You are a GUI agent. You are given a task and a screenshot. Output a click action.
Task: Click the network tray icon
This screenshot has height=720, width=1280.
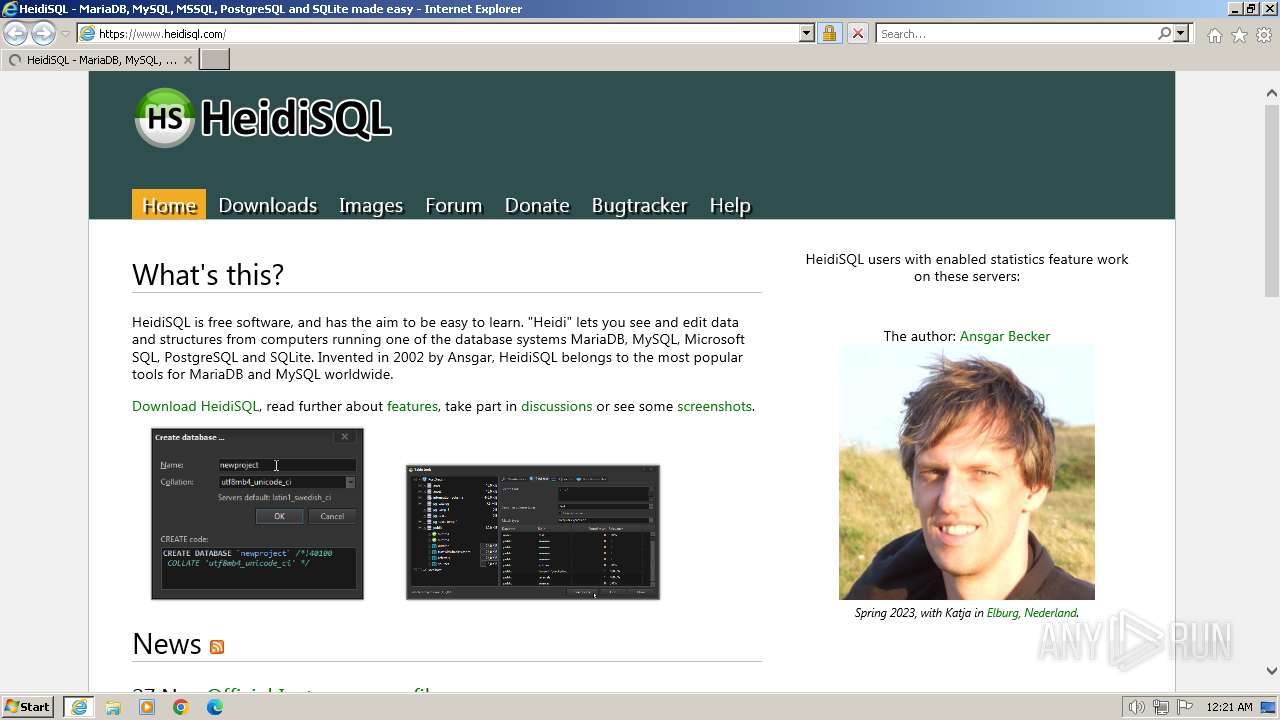(1161, 707)
